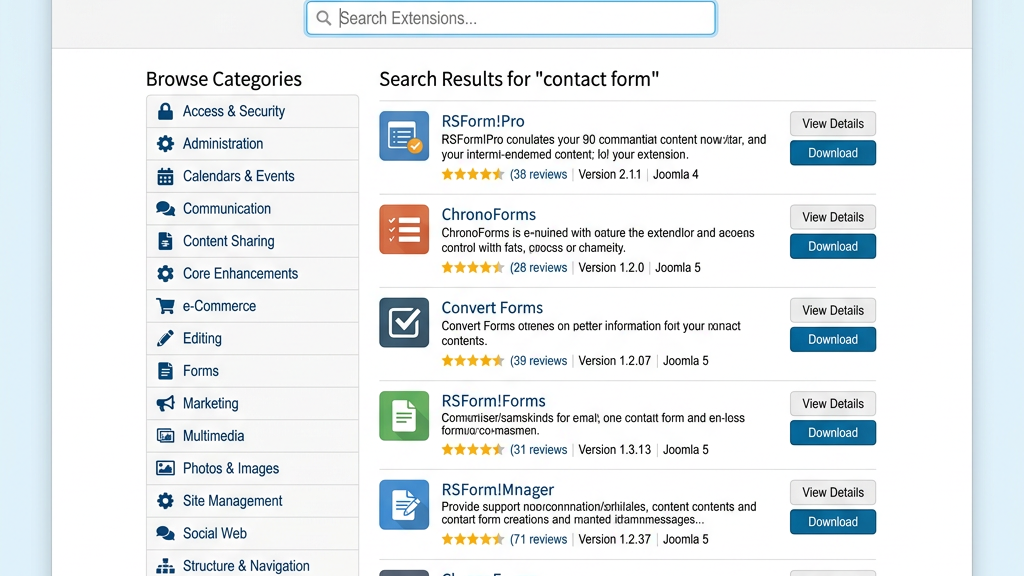Click the Calendars & Events calendar icon
This screenshot has height=576, width=1024.
pyautogui.click(x=166, y=176)
